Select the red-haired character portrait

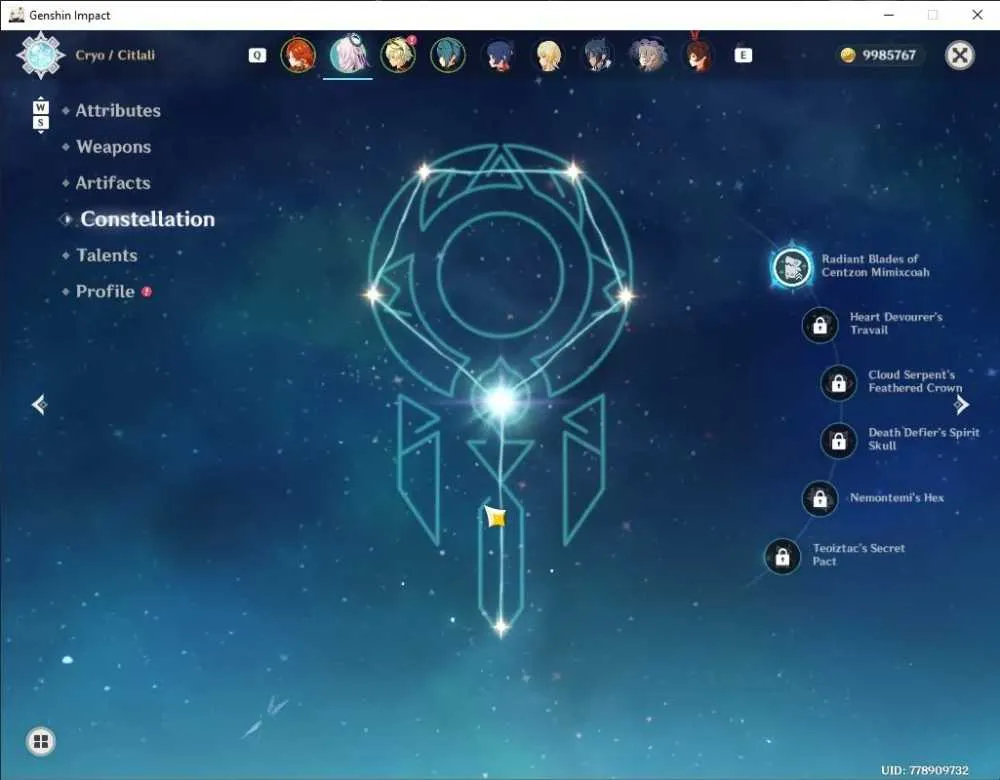[x=298, y=55]
